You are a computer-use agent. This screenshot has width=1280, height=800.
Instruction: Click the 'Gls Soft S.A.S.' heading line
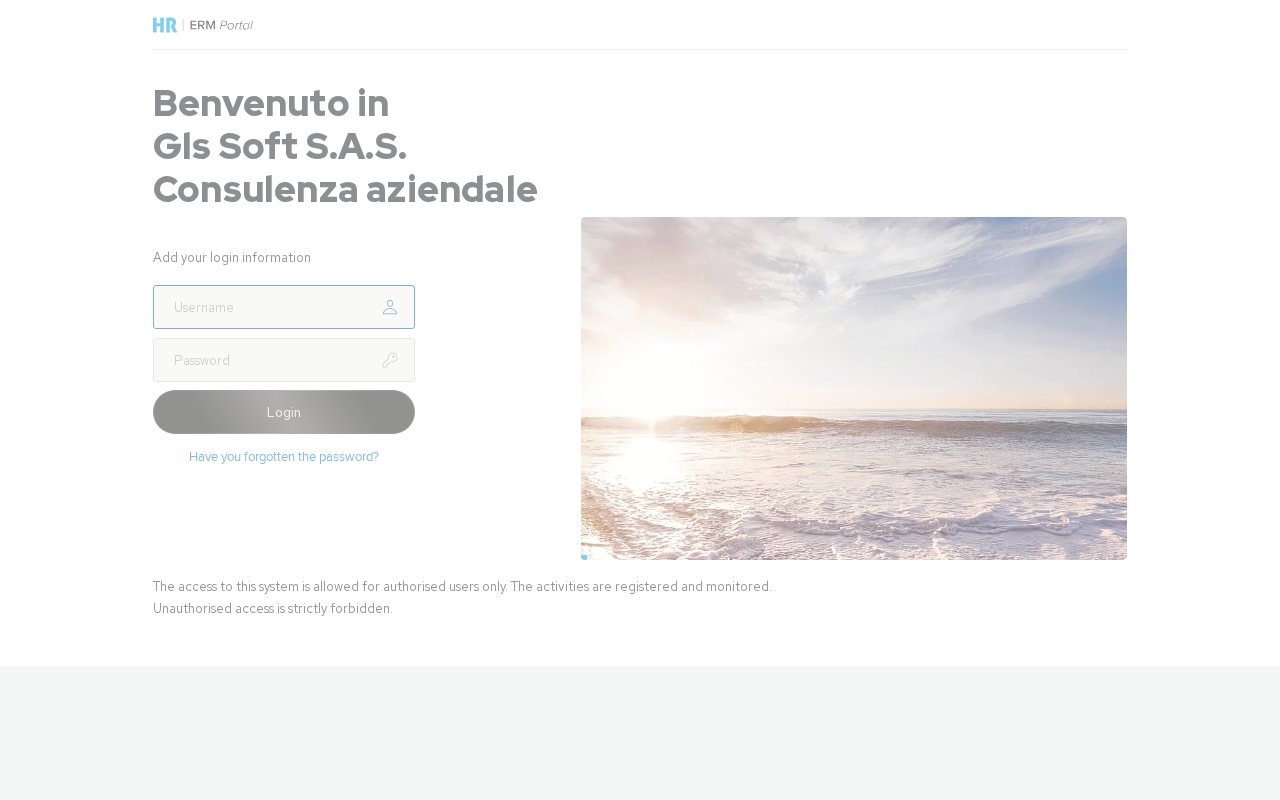pyautogui.click(x=280, y=146)
